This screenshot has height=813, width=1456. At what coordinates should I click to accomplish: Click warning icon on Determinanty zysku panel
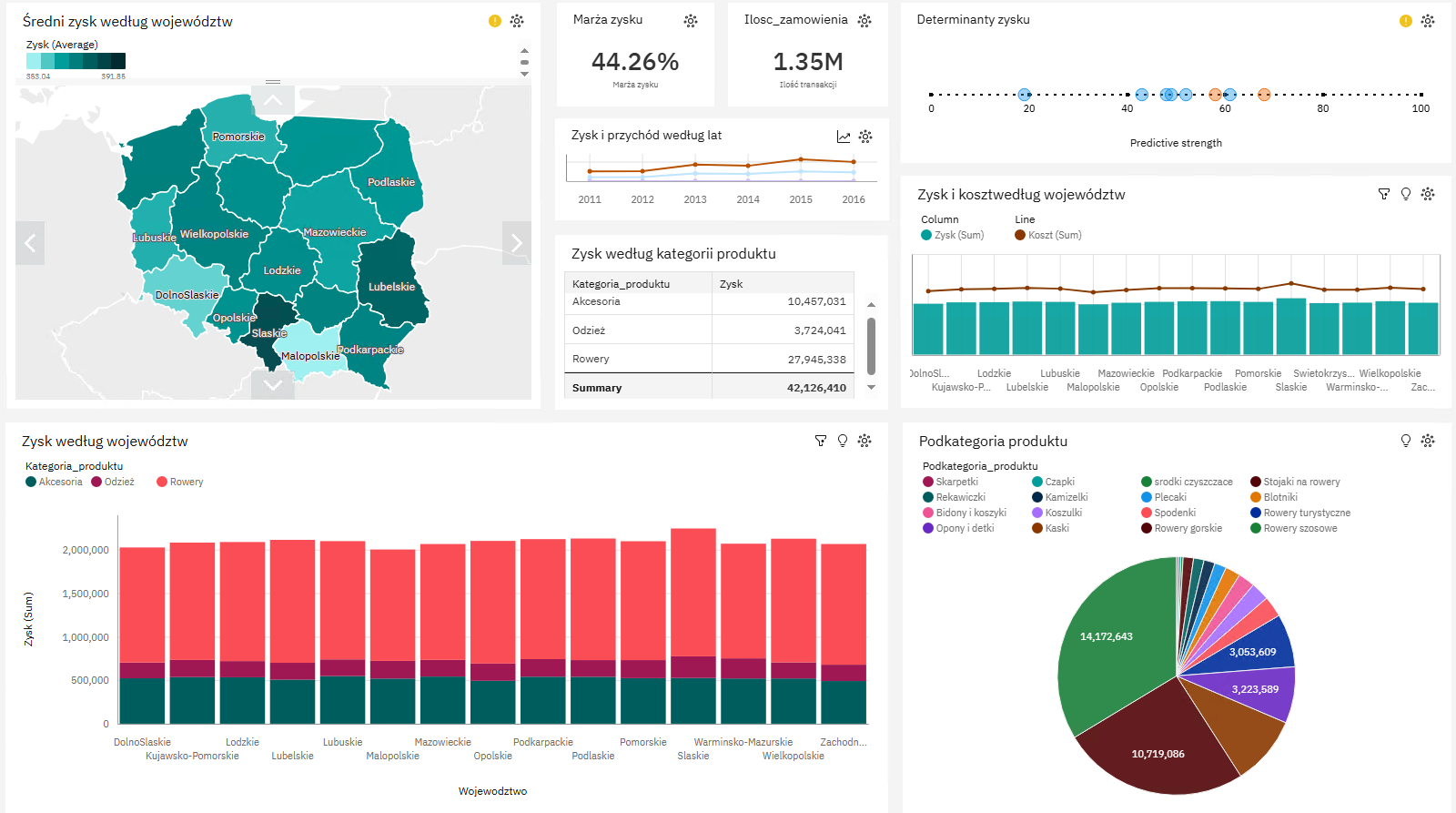pyautogui.click(x=1406, y=20)
